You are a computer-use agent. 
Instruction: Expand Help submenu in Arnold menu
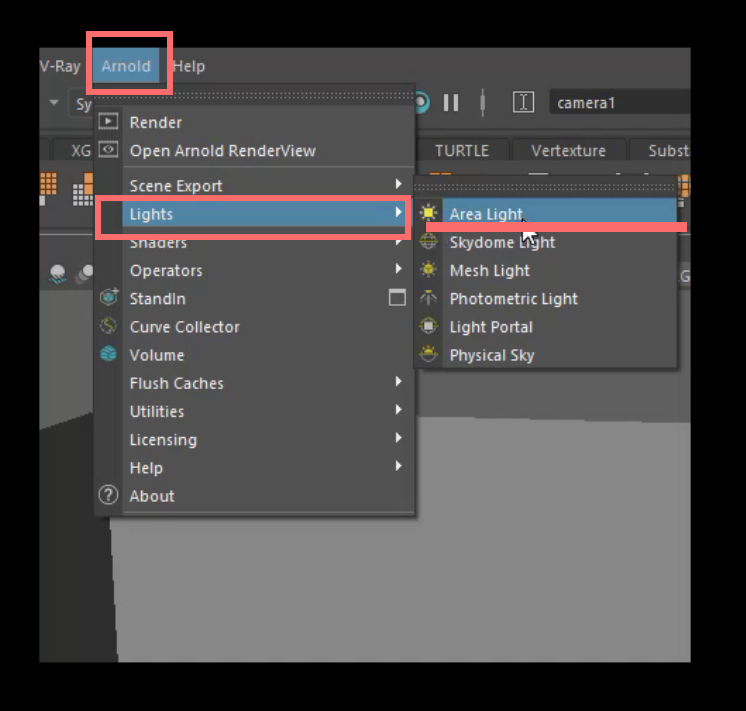[x=255, y=468]
